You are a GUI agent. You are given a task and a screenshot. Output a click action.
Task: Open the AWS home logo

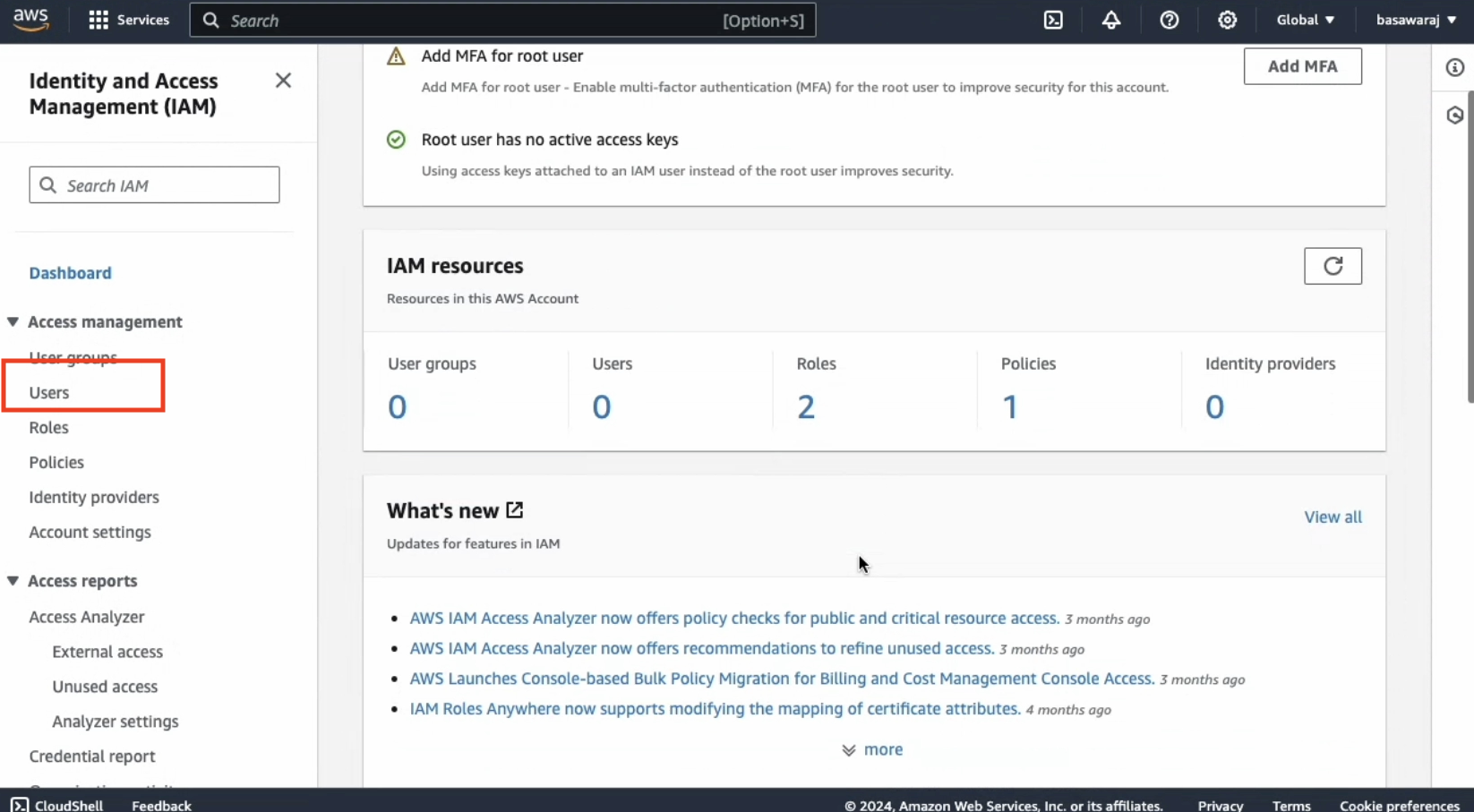click(x=31, y=20)
